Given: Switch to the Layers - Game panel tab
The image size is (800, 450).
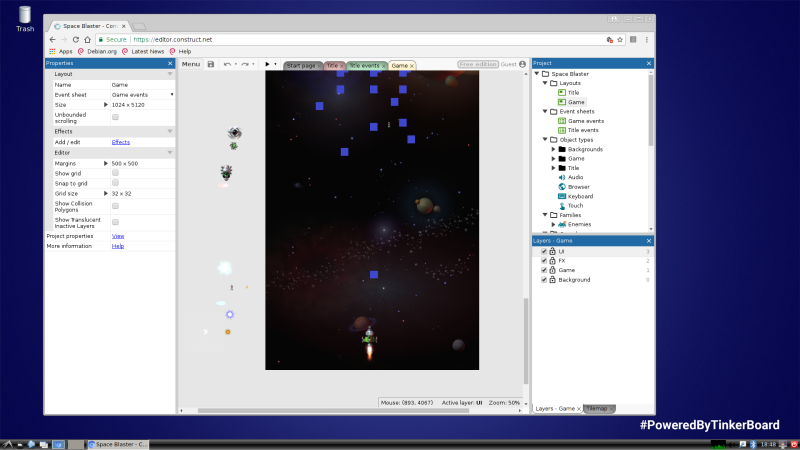Looking at the screenshot, I should [555, 409].
